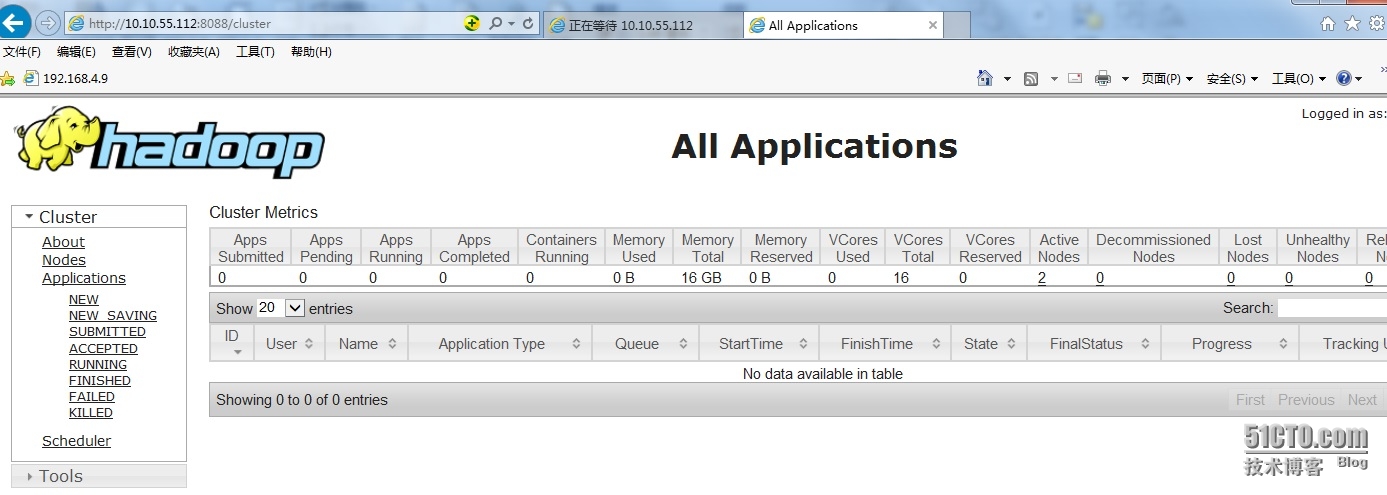
Task: Click the address bar URL field
Action: (x=272, y=23)
